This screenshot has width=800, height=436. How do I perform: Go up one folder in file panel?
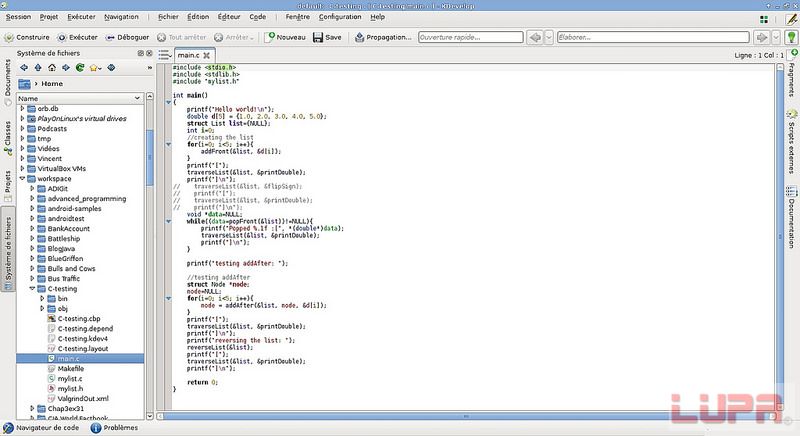point(38,67)
